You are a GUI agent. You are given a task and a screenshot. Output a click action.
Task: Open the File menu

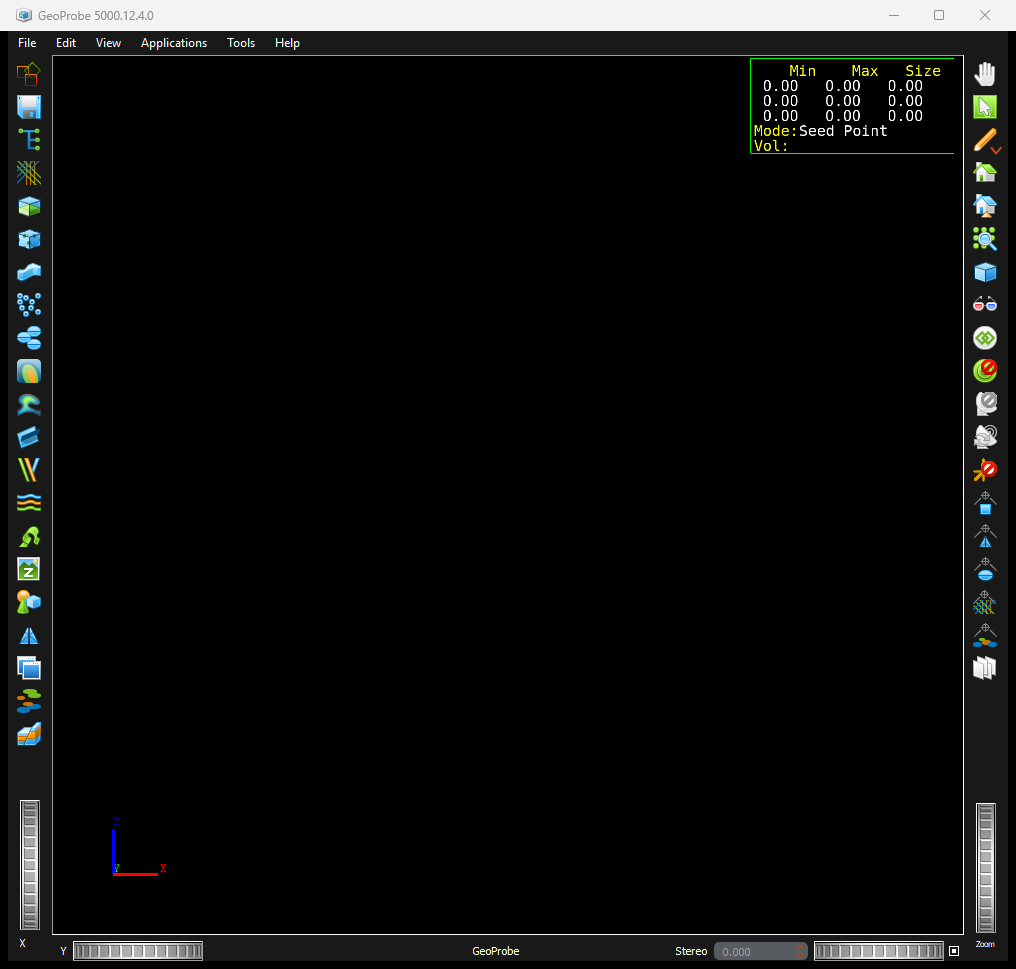(27, 43)
